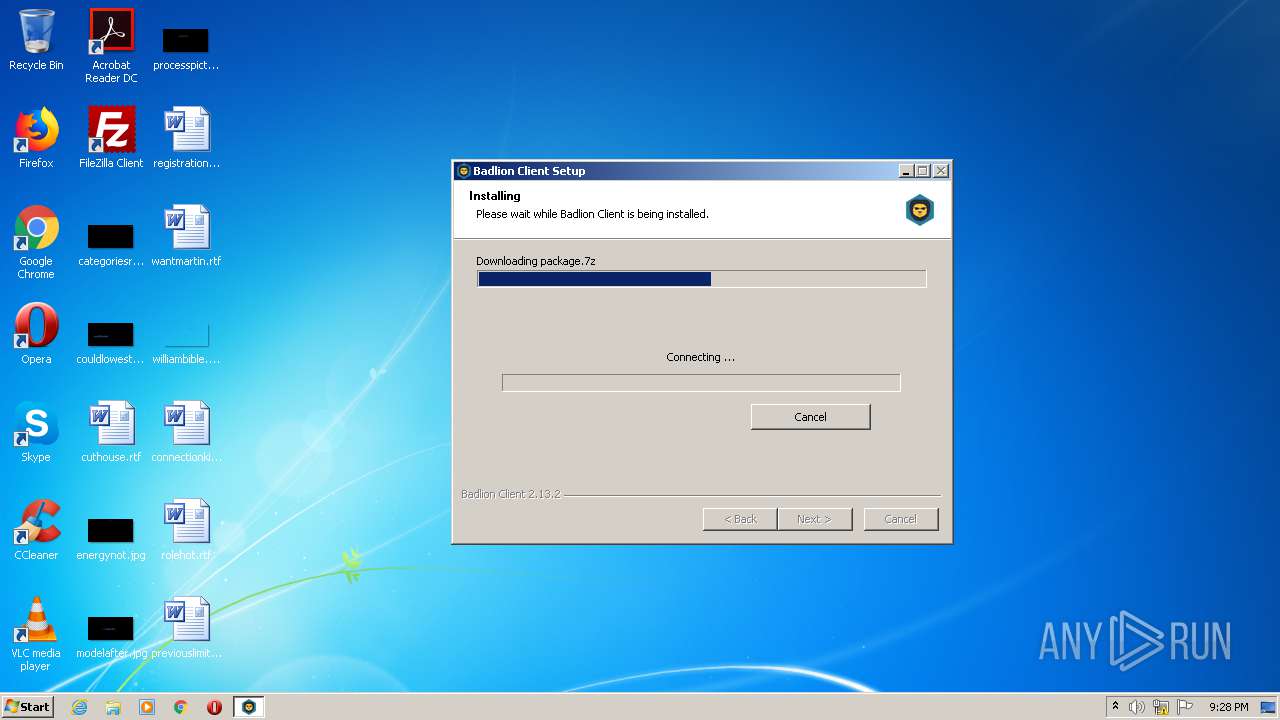Open Windows Media Player in taskbar
The image size is (1280, 720).
tap(147, 707)
